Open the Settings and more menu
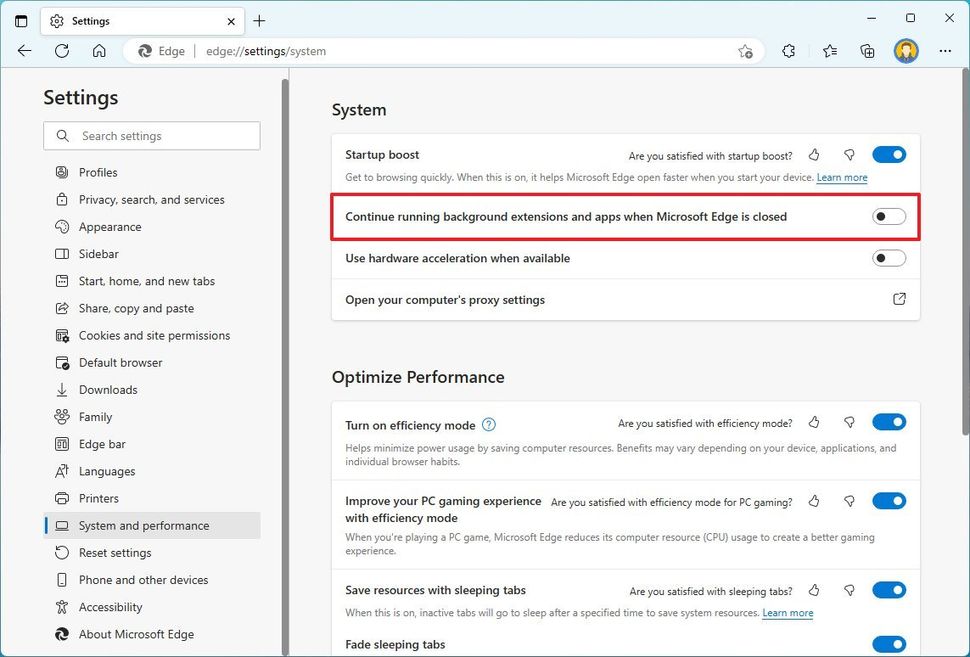The height and width of the screenshot is (657, 970). 945,50
